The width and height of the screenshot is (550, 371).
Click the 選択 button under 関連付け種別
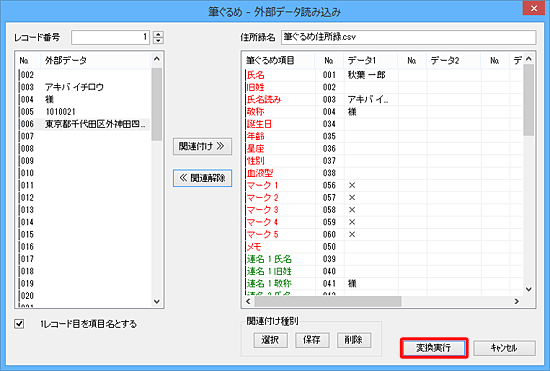[270, 340]
